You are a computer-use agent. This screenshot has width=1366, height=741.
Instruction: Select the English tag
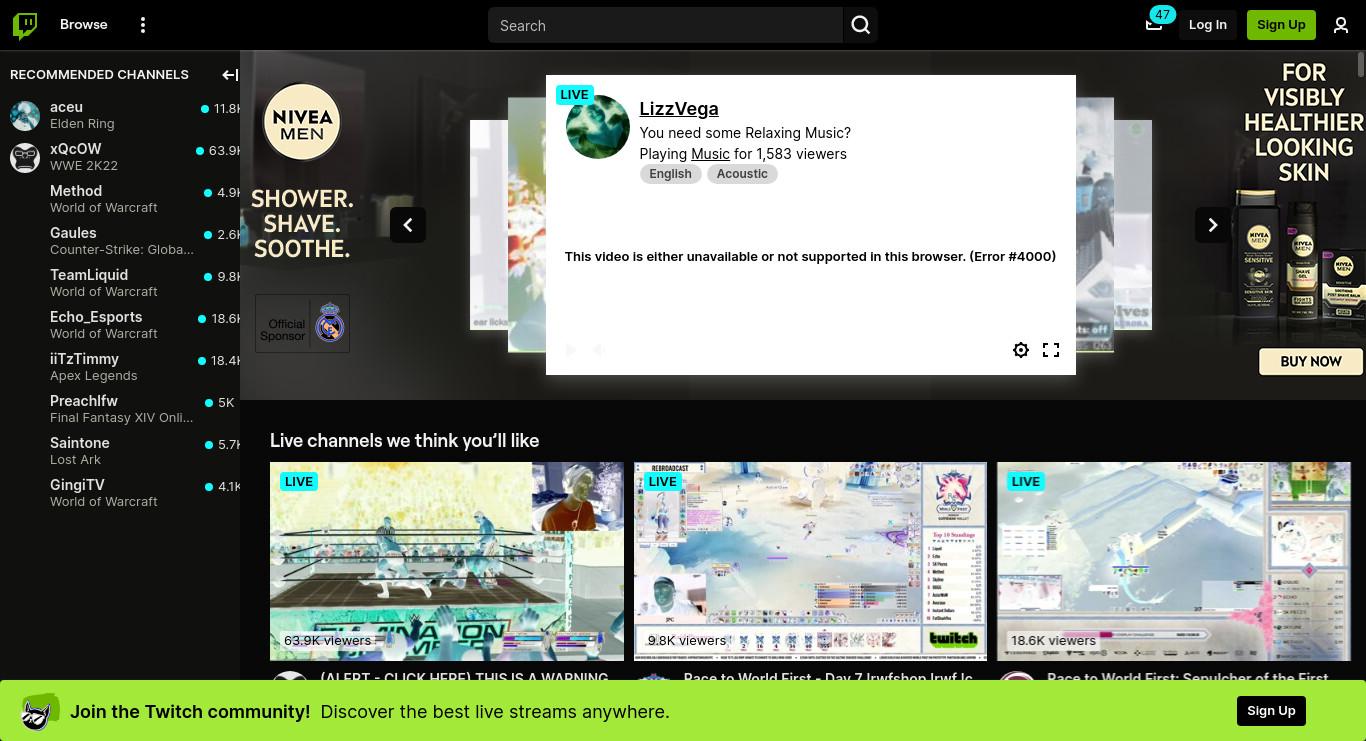(670, 174)
